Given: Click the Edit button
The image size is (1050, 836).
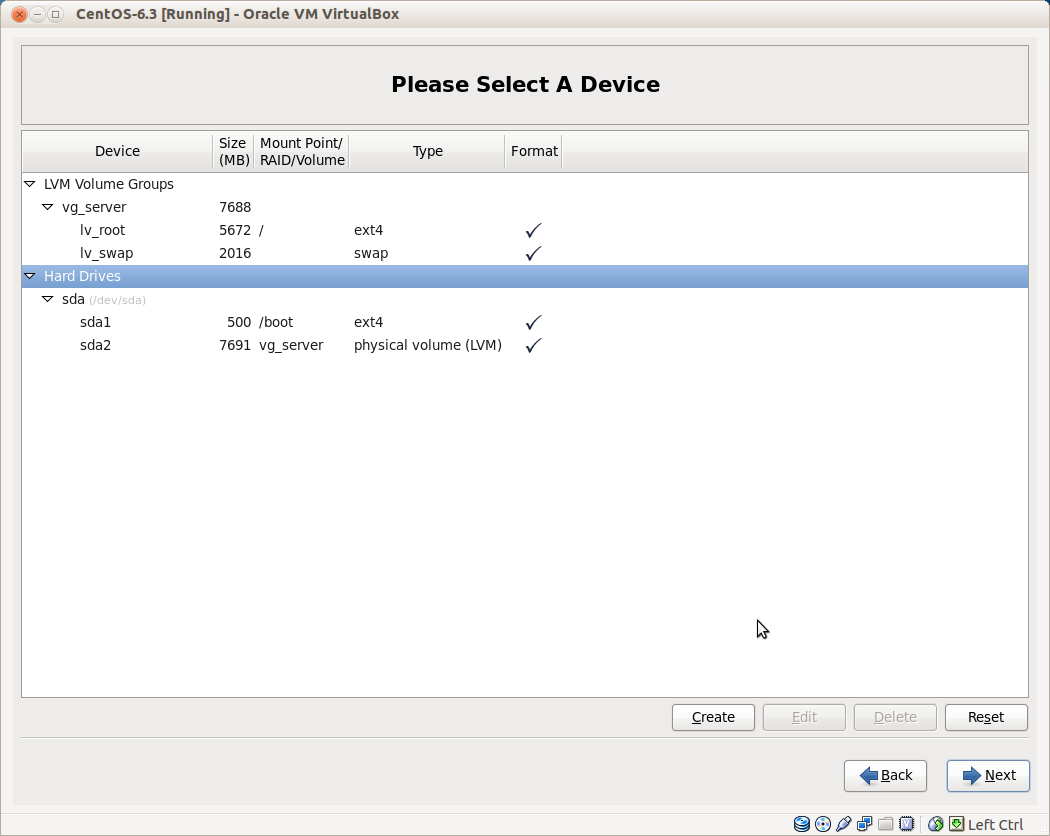Looking at the screenshot, I should [804, 717].
